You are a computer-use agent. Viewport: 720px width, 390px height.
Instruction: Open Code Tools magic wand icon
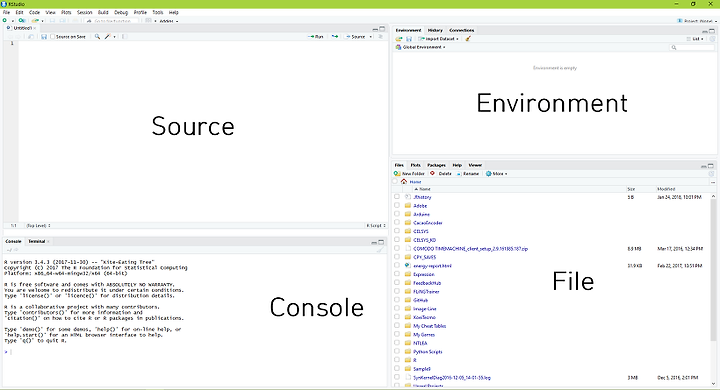(107, 37)
